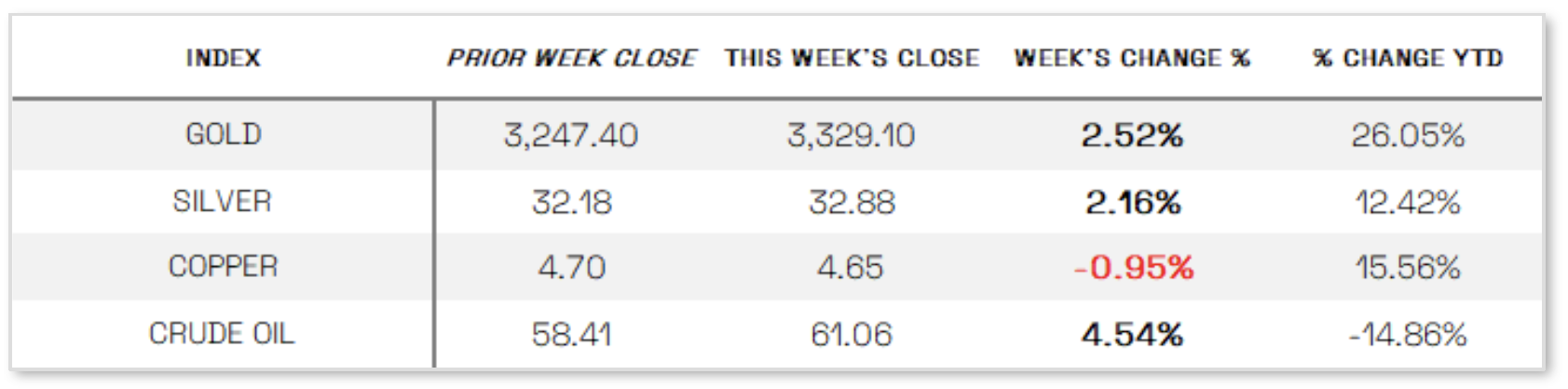The image size is (1568, 389).
Task: Select the WEEK'S CHANGE % header
Action: click(1132, 58)
